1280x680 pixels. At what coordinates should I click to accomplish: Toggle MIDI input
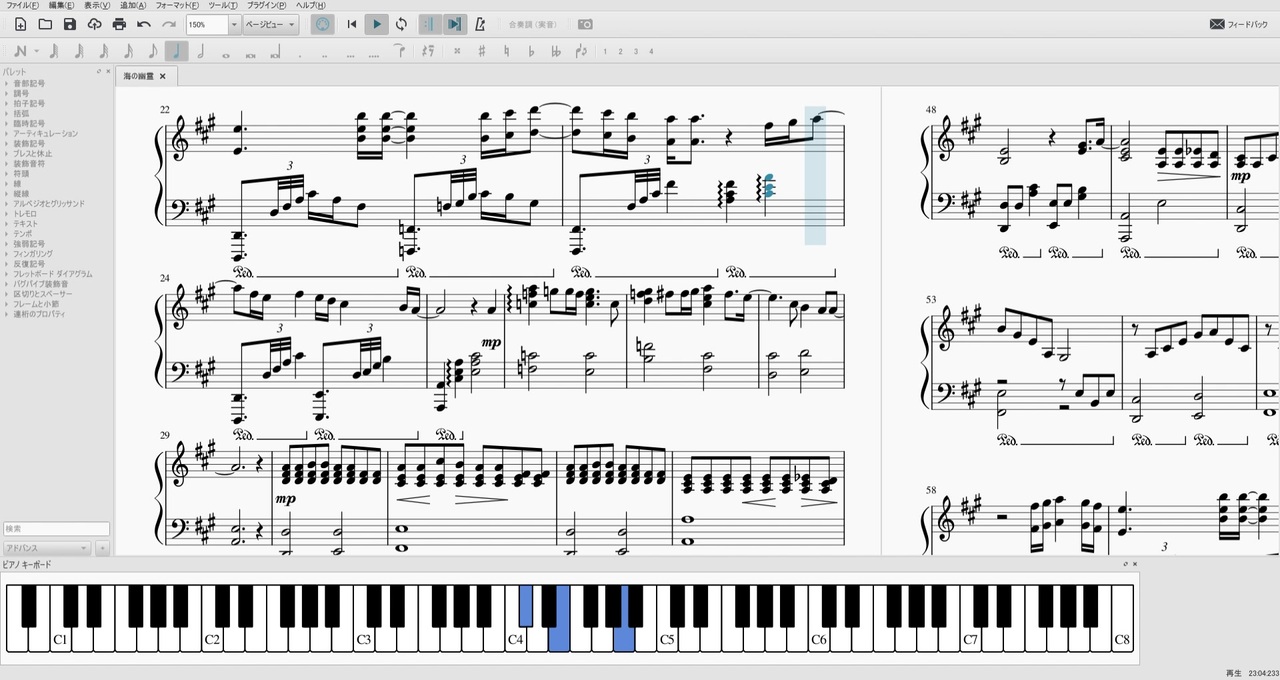click(x=323, y=24)
